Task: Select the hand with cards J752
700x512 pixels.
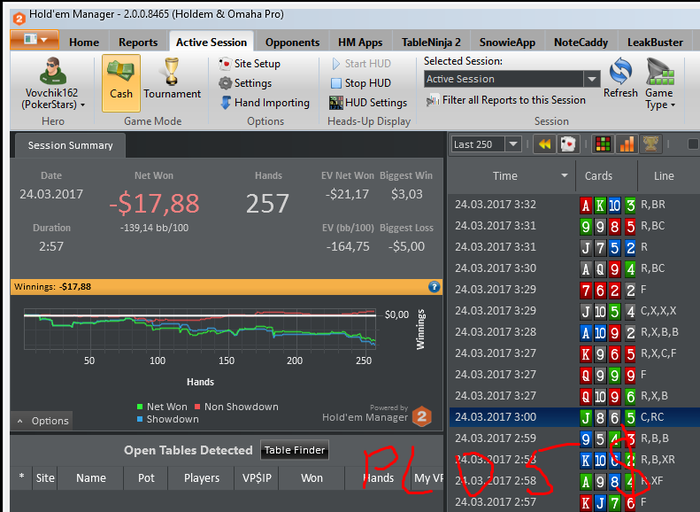Action: point(574,247)
